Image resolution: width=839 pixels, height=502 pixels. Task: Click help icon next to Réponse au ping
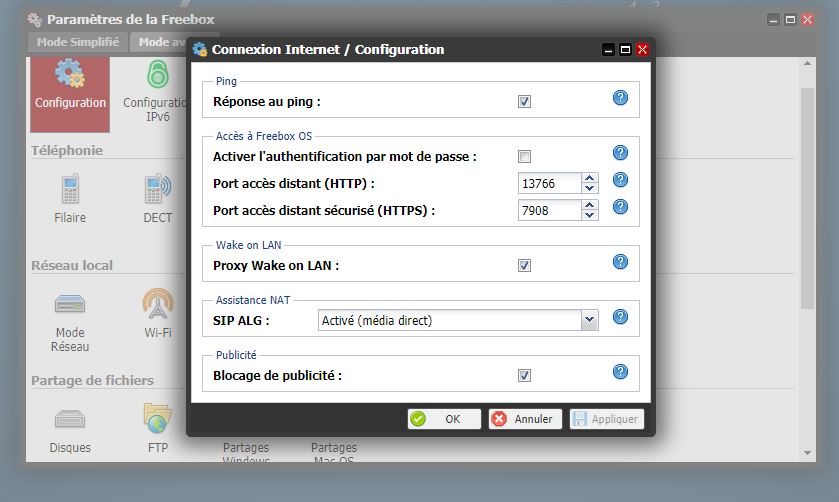click(x=620, y=98)
